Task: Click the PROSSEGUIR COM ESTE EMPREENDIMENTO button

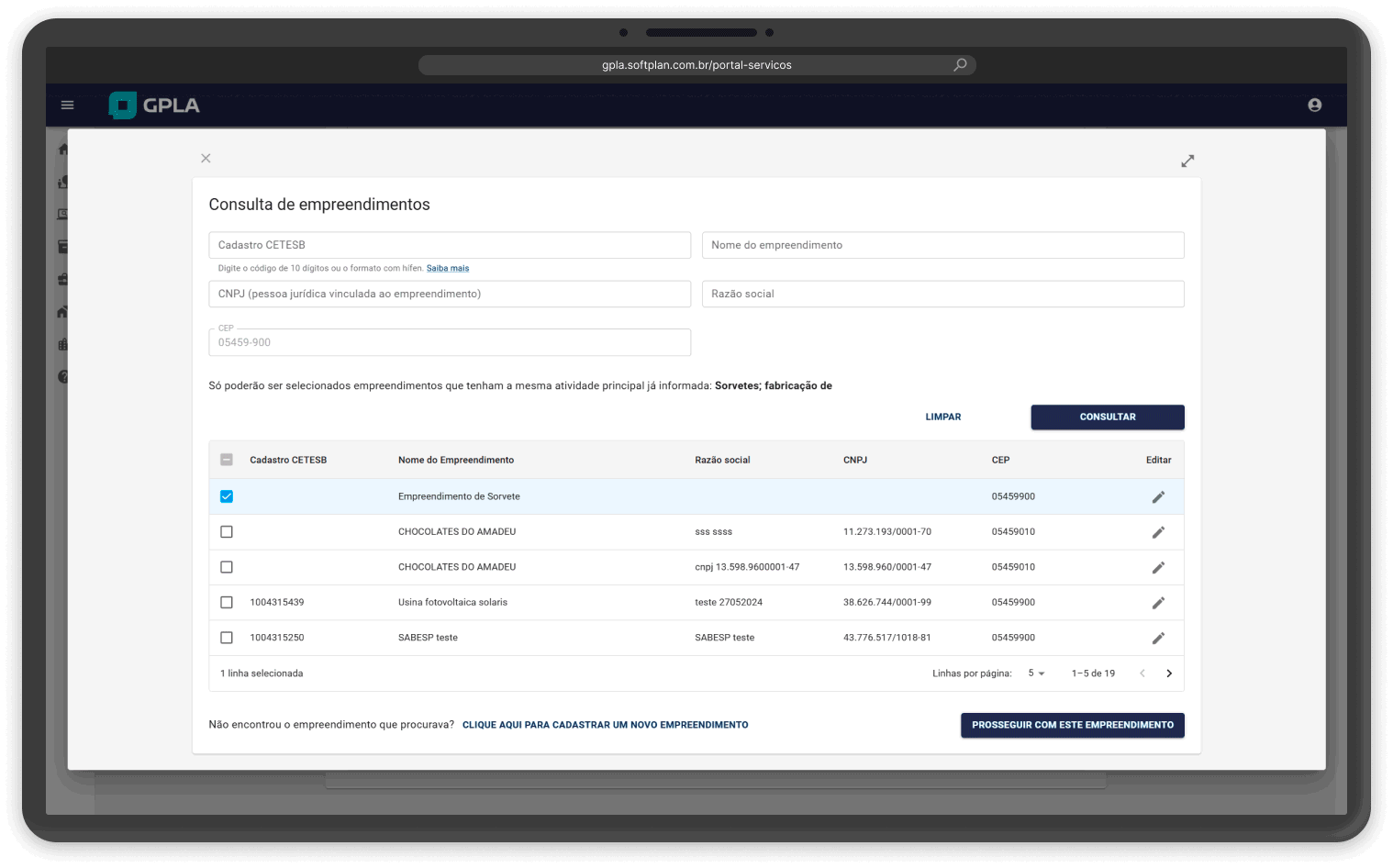Action: click(1072, 725)
